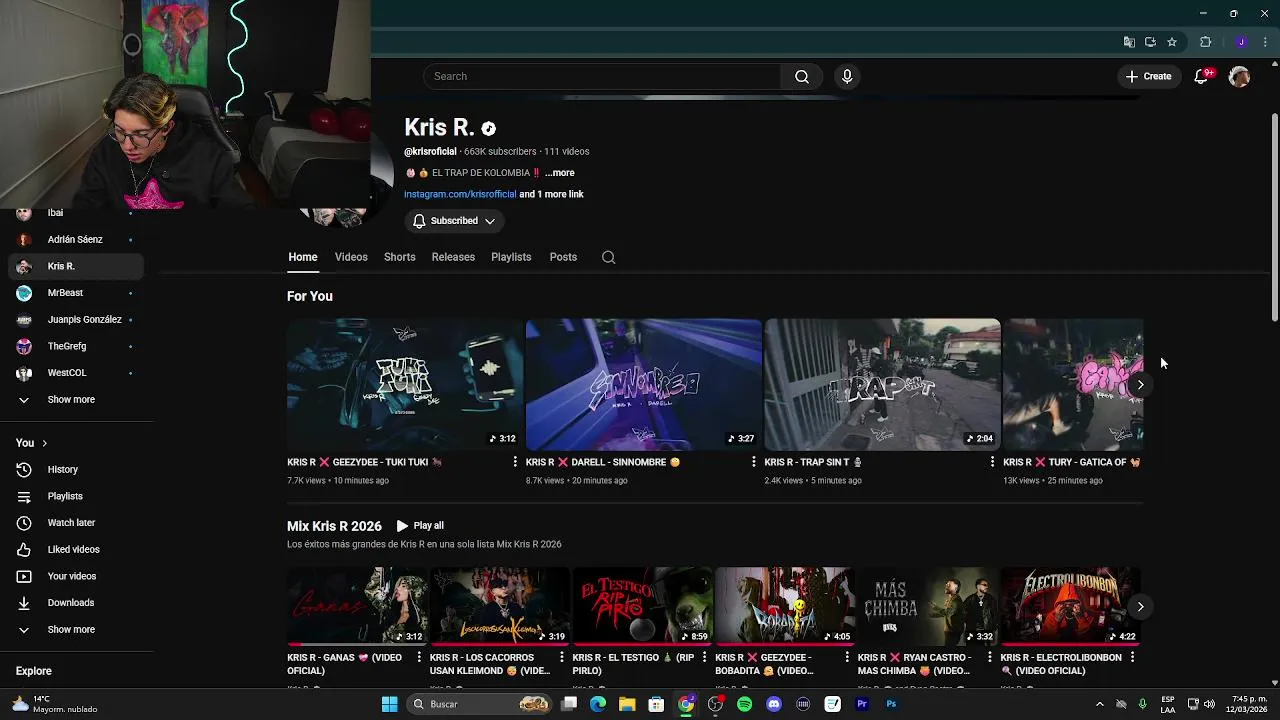Switch to the Home tab

[x=303, y=257]
